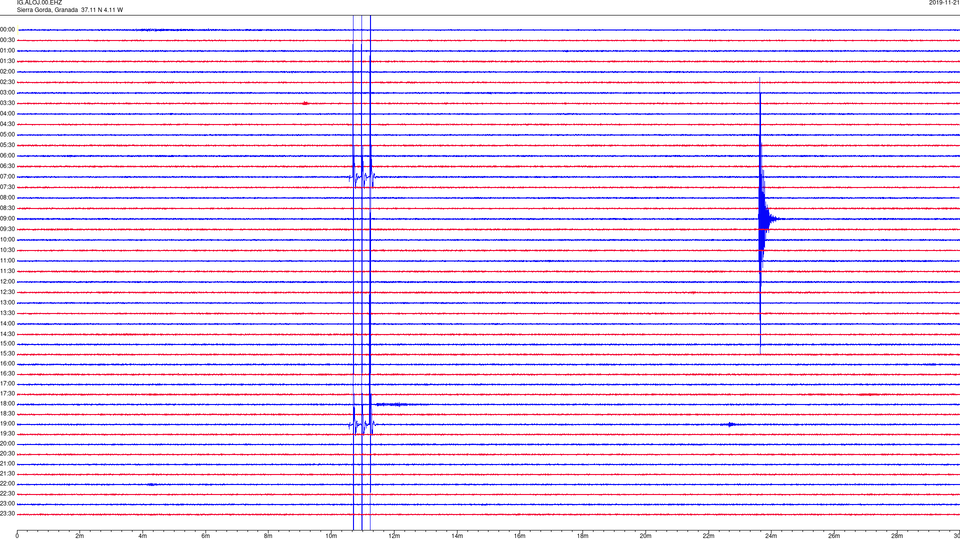Select the 03:30 trace time label
960x540 pixels.
pos(8,103)
